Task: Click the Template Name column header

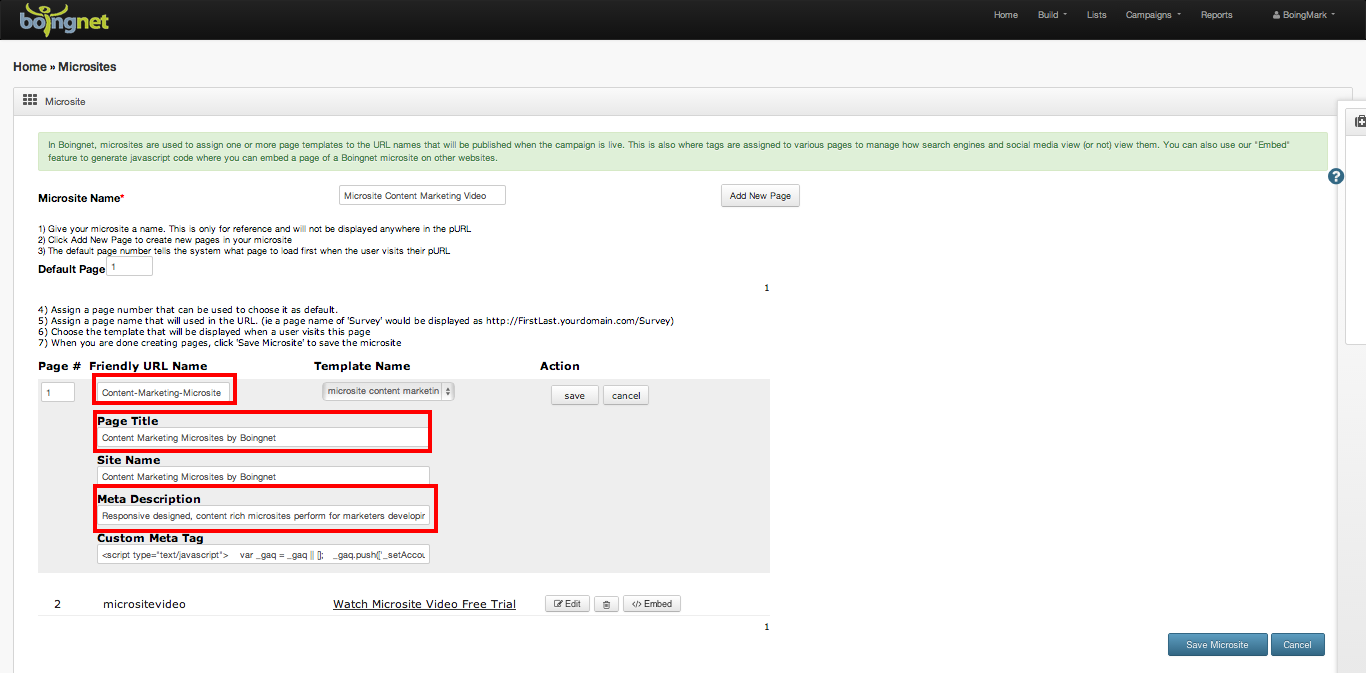Action: pyautogui.click(x=362, y=366)
